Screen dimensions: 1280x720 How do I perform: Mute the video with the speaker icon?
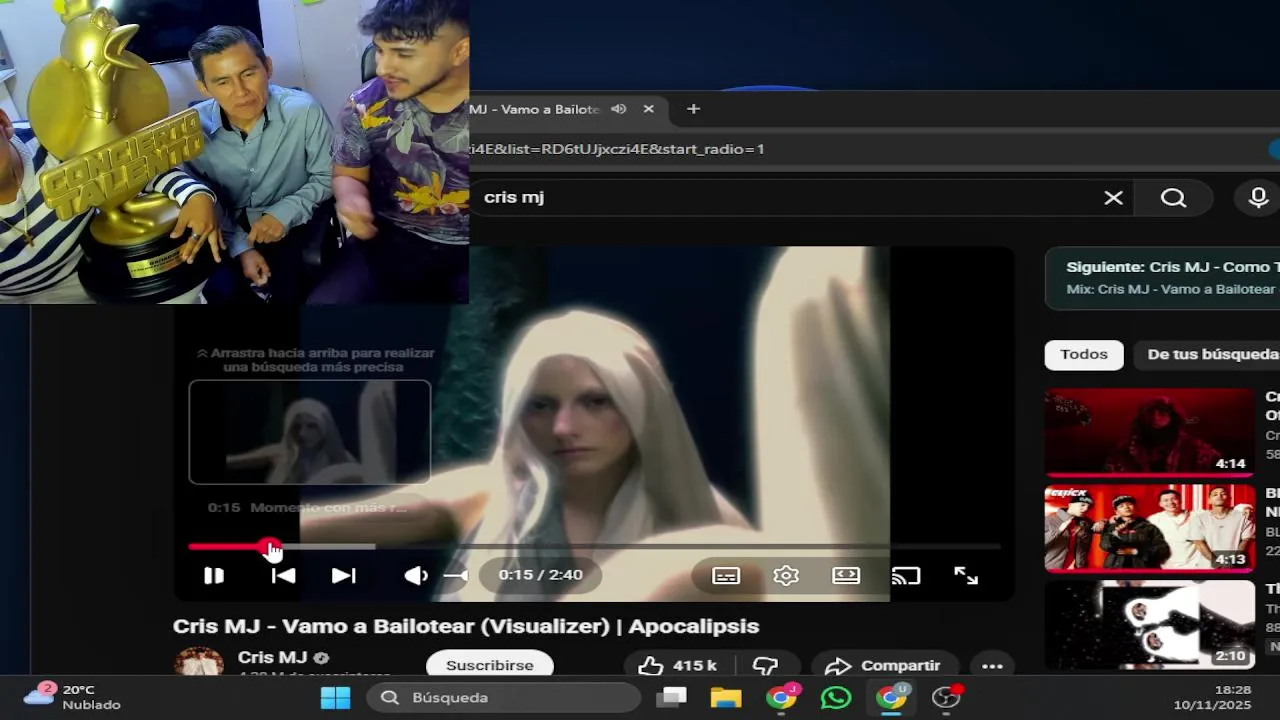(x=415, y=575)
